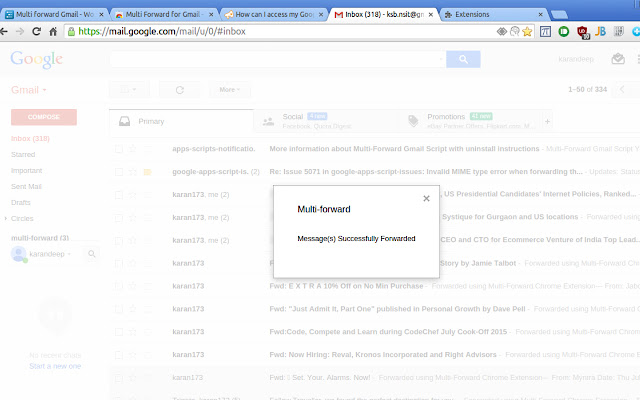The width and height of the screenshot is (640, 400).
Task: Click the karandeep account name
Action: pos(576,59)
